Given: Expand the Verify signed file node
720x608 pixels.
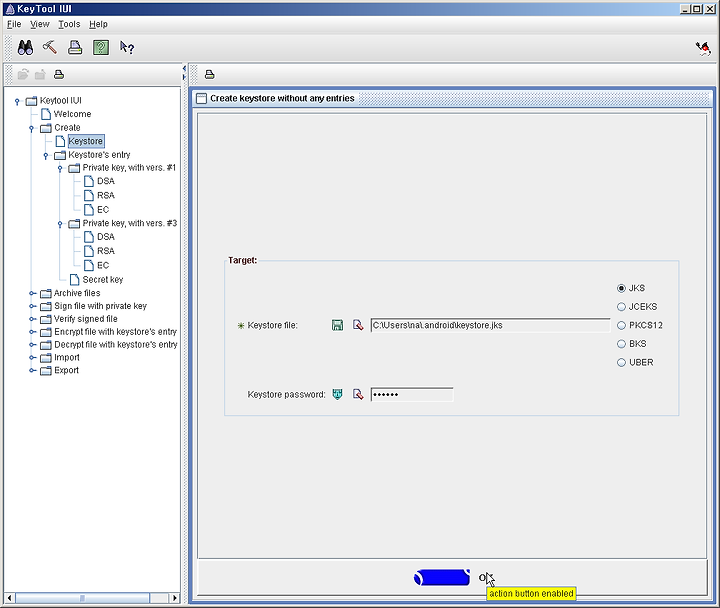Looking at the screenshot, I should coord(32,319).
